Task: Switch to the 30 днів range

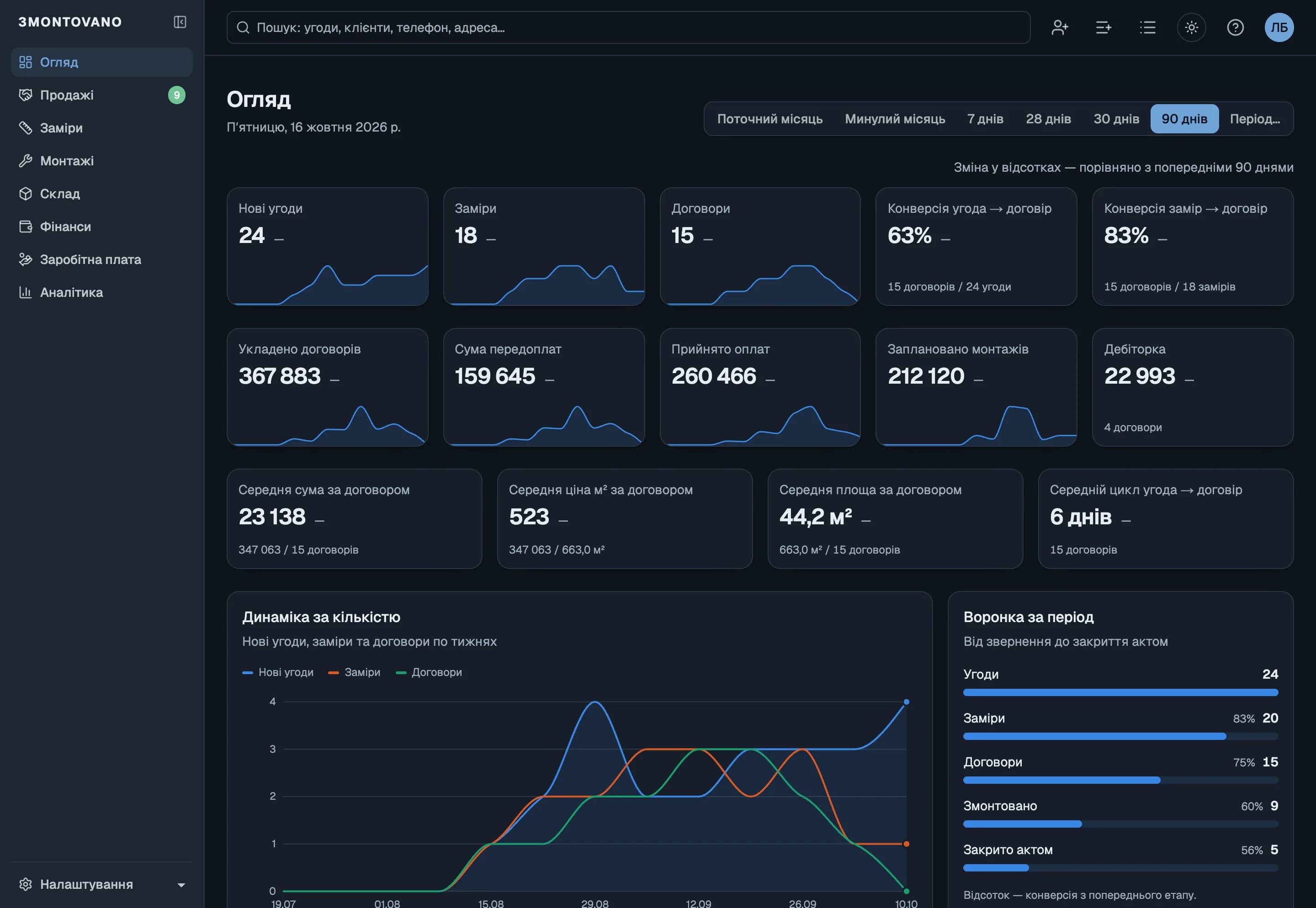Action: [1116, 119]
